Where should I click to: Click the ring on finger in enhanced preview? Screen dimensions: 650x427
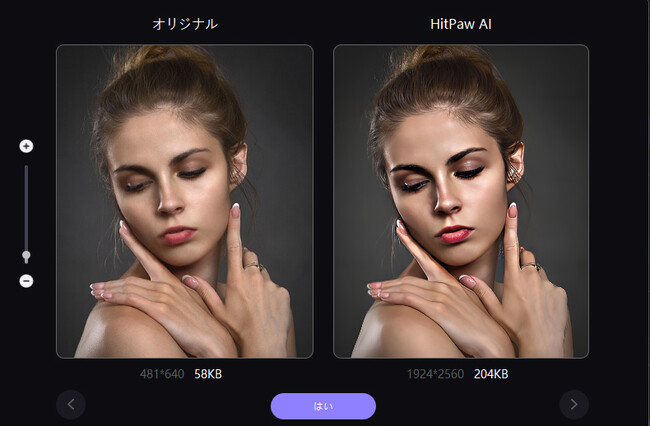pos(531,266)
